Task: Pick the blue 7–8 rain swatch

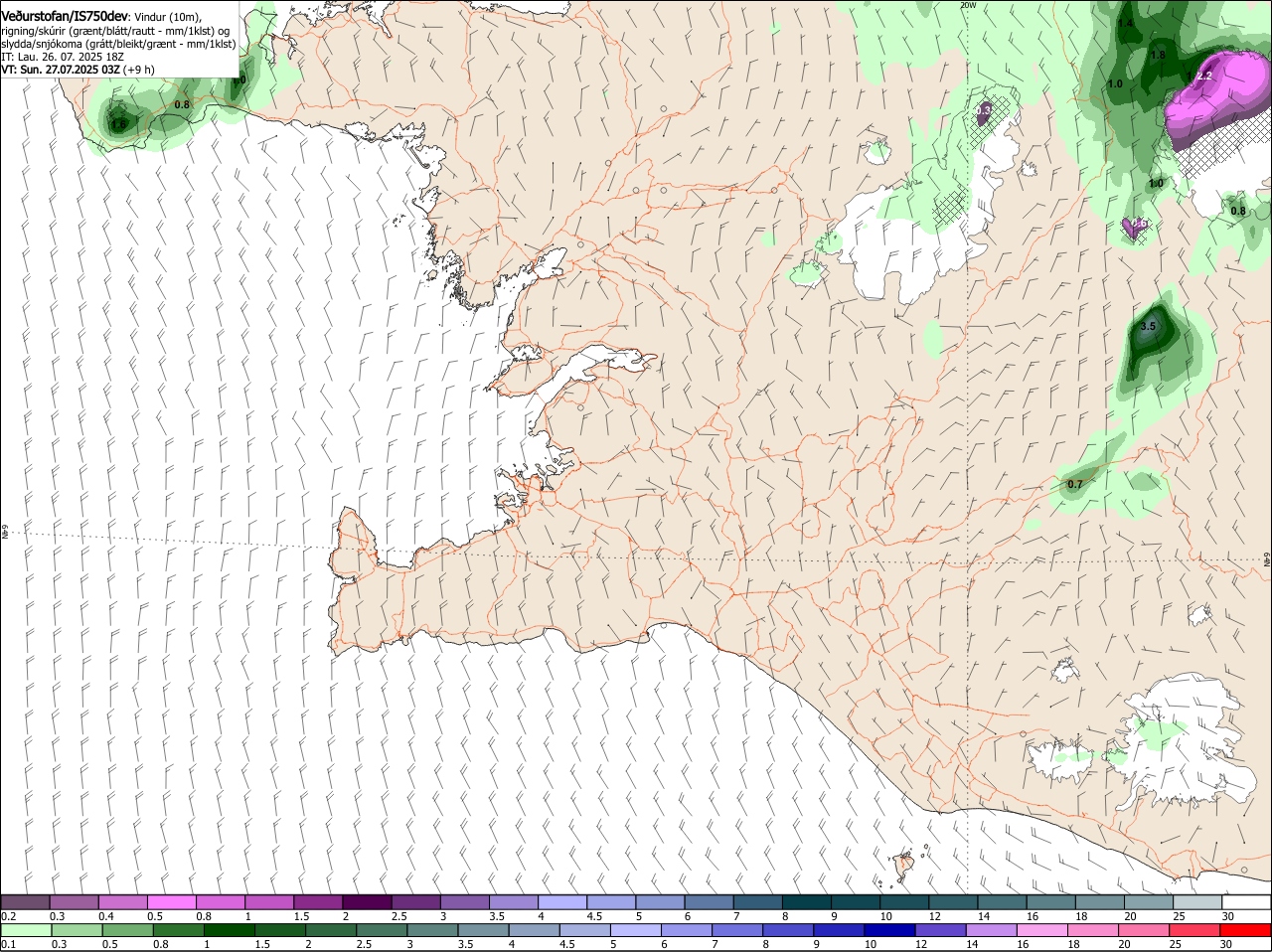Action: coord(737,930)
